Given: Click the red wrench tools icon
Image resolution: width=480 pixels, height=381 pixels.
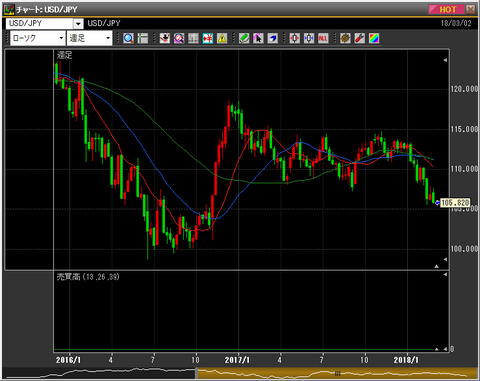Looking at the screenshot, I should click(x=359, y=38).
